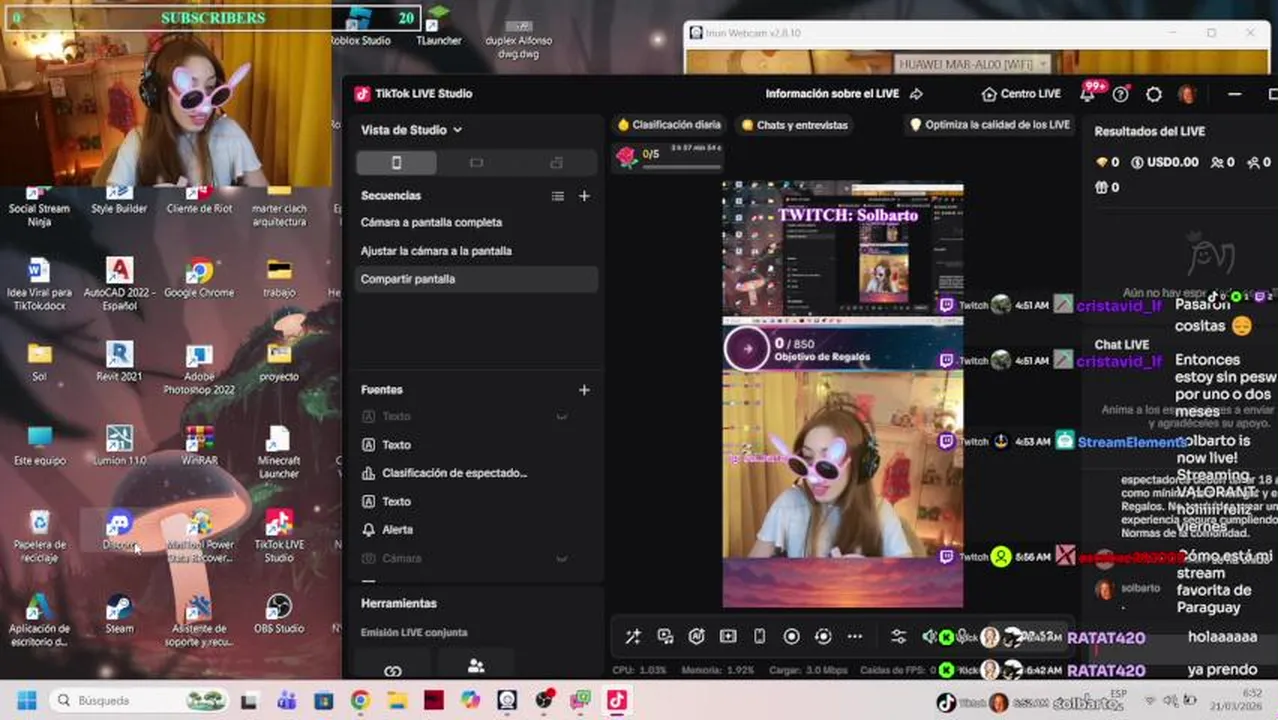Screen dimensions: 1278x720
Task: Open TikTok LIVE Studio taskbar icon
Action: [616, 700]
